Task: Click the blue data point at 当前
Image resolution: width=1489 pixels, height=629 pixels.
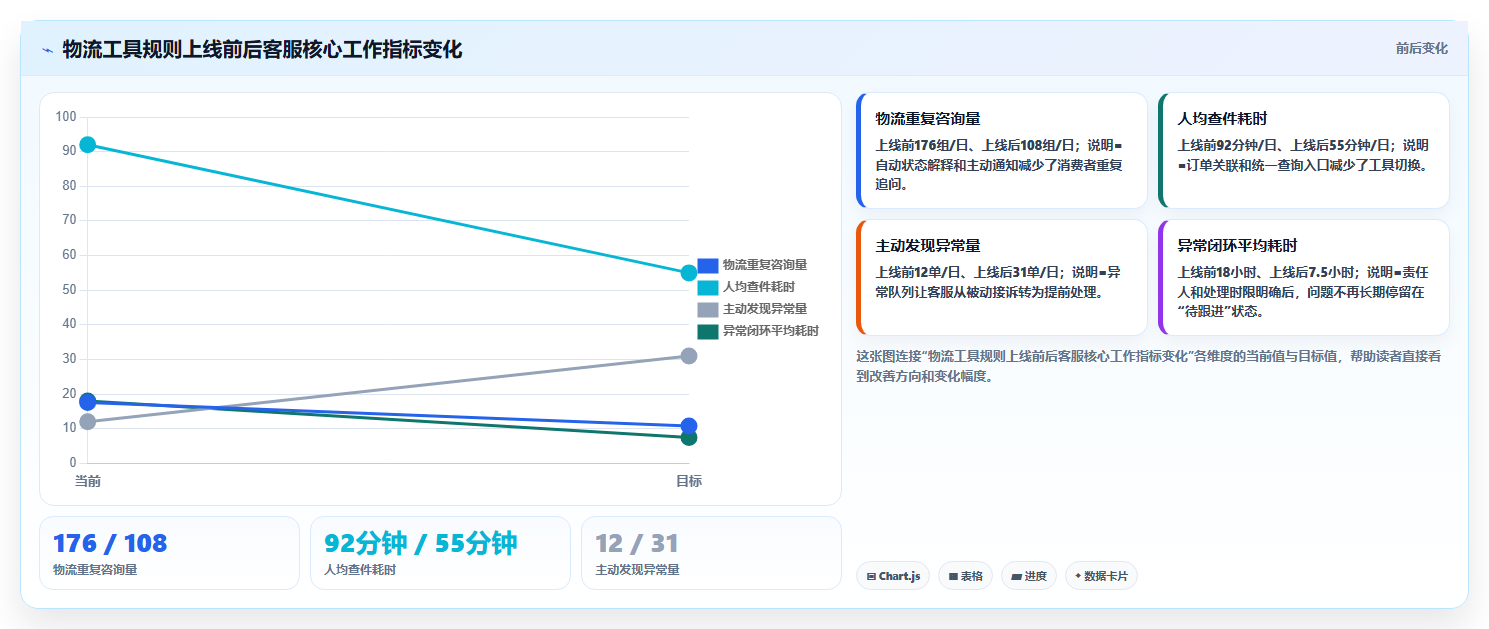Action: click(88, 401)
